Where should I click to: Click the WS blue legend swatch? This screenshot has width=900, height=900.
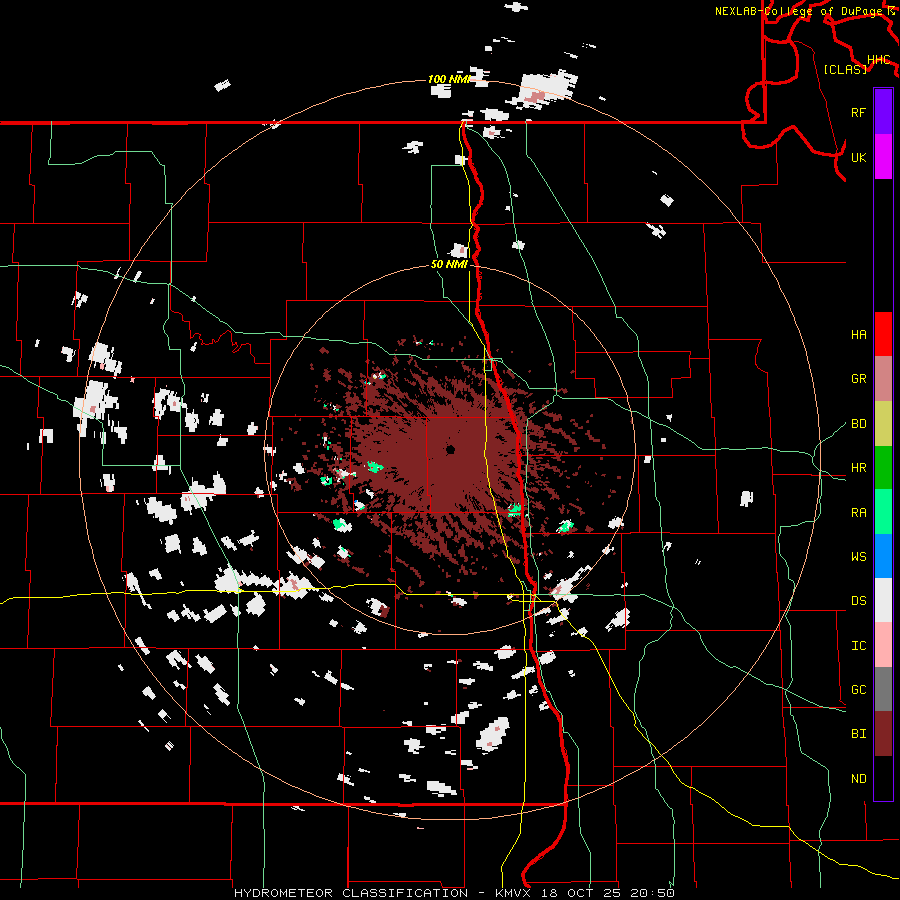[883, 556]
